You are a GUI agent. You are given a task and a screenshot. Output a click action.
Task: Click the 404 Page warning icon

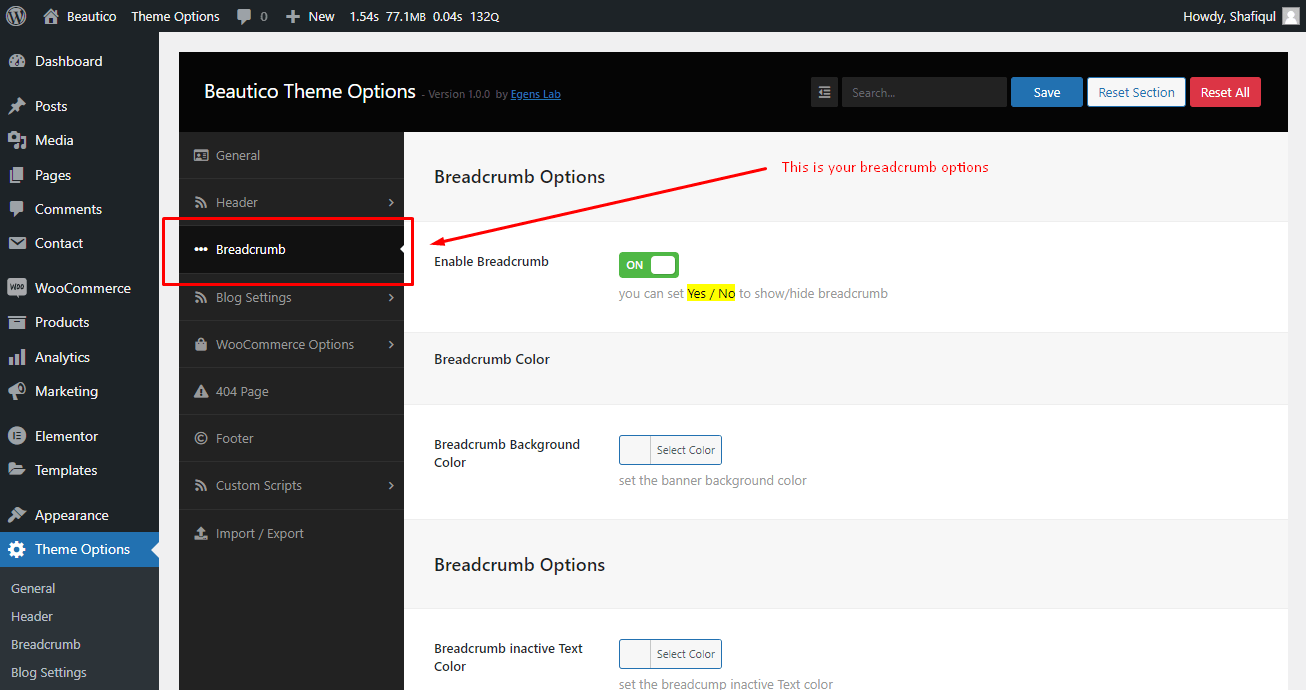tap(201, 391)
